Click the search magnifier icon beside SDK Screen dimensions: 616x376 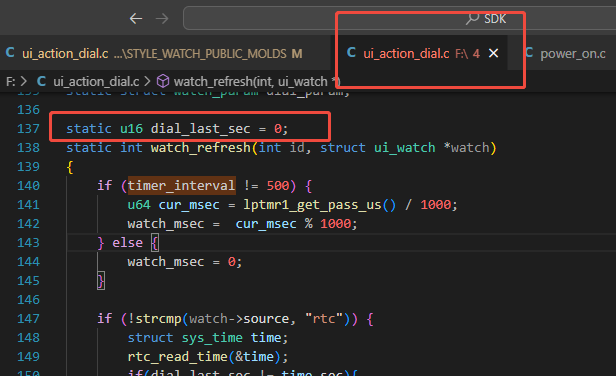(472, 18)
